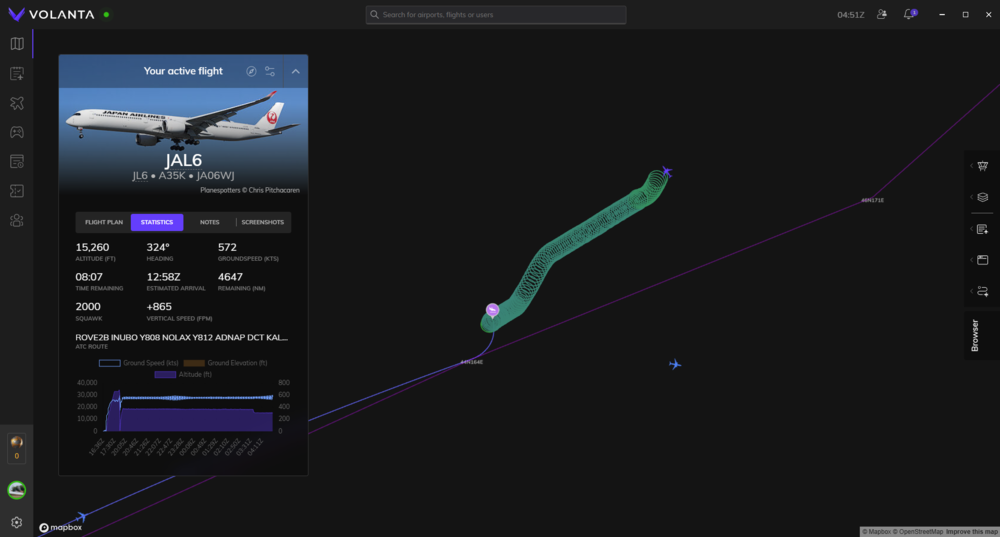Open the vertical Browser button
Screen dimensions: 1000x537
tap(976, 336)
